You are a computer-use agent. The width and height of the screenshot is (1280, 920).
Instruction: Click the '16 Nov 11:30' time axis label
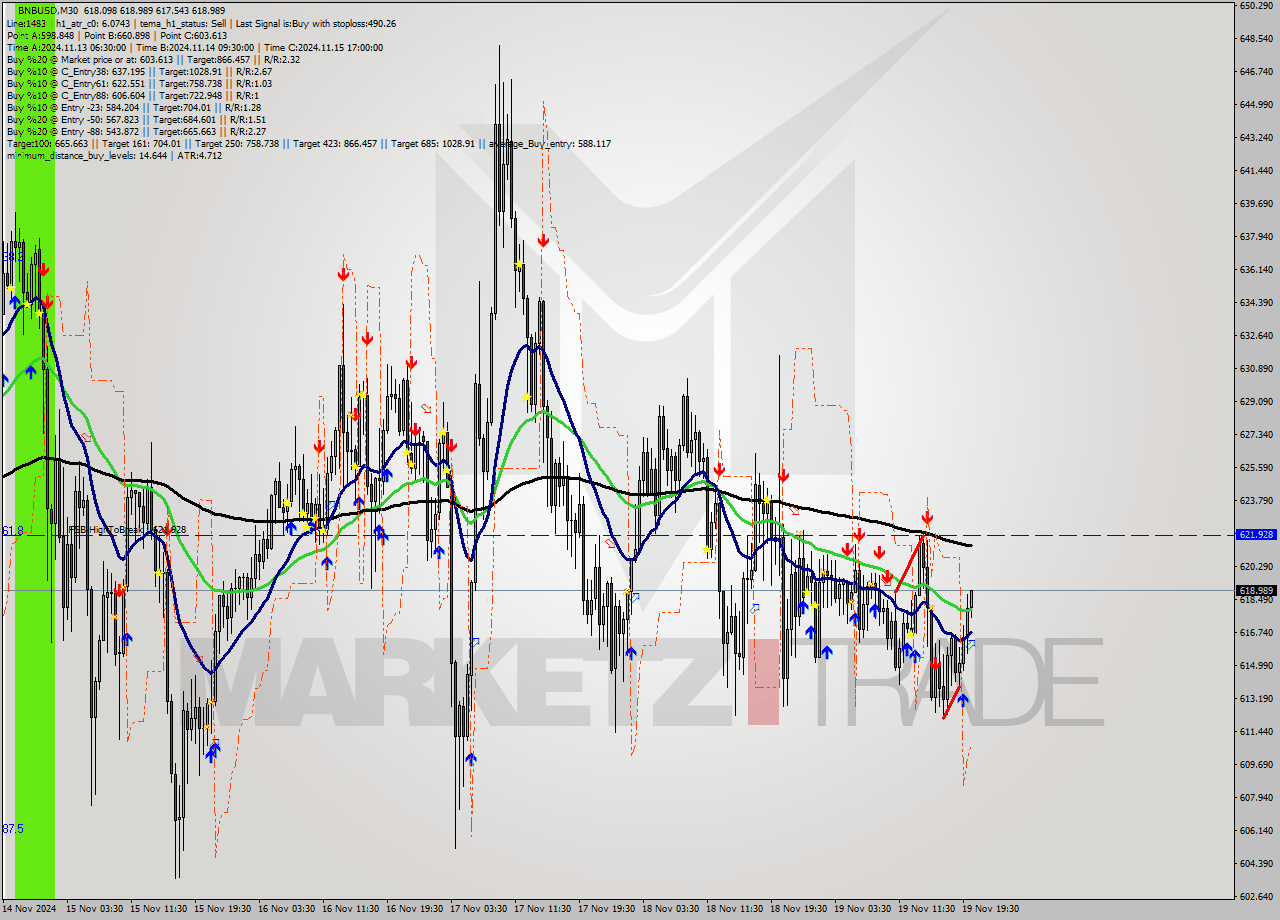tap(351, 909)
